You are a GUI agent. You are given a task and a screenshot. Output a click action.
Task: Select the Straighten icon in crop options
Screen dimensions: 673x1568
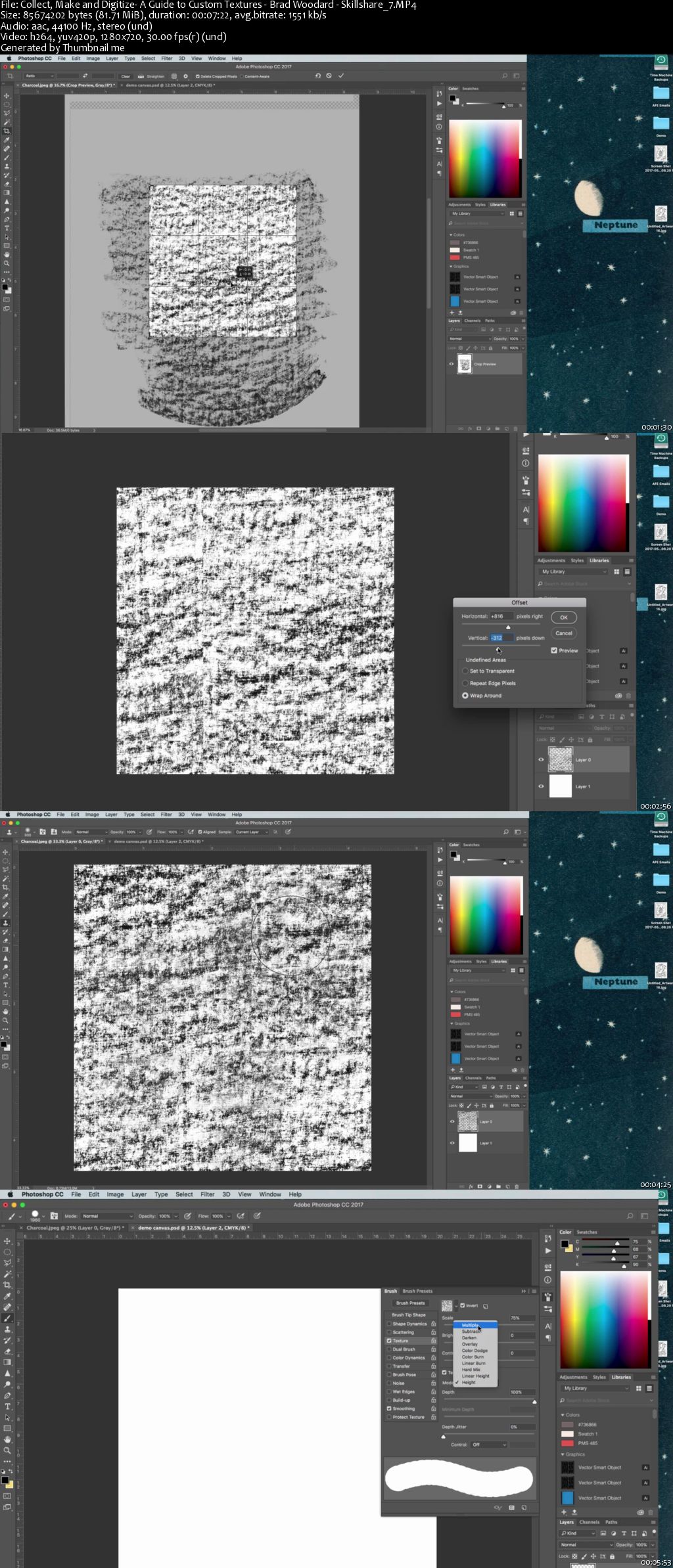click(141, 76)
